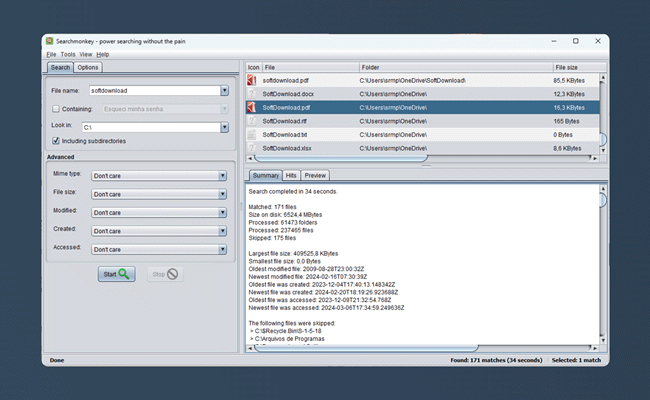Click the Icon column header
This screenshot has width=650, height=400.
coord(254,67)
